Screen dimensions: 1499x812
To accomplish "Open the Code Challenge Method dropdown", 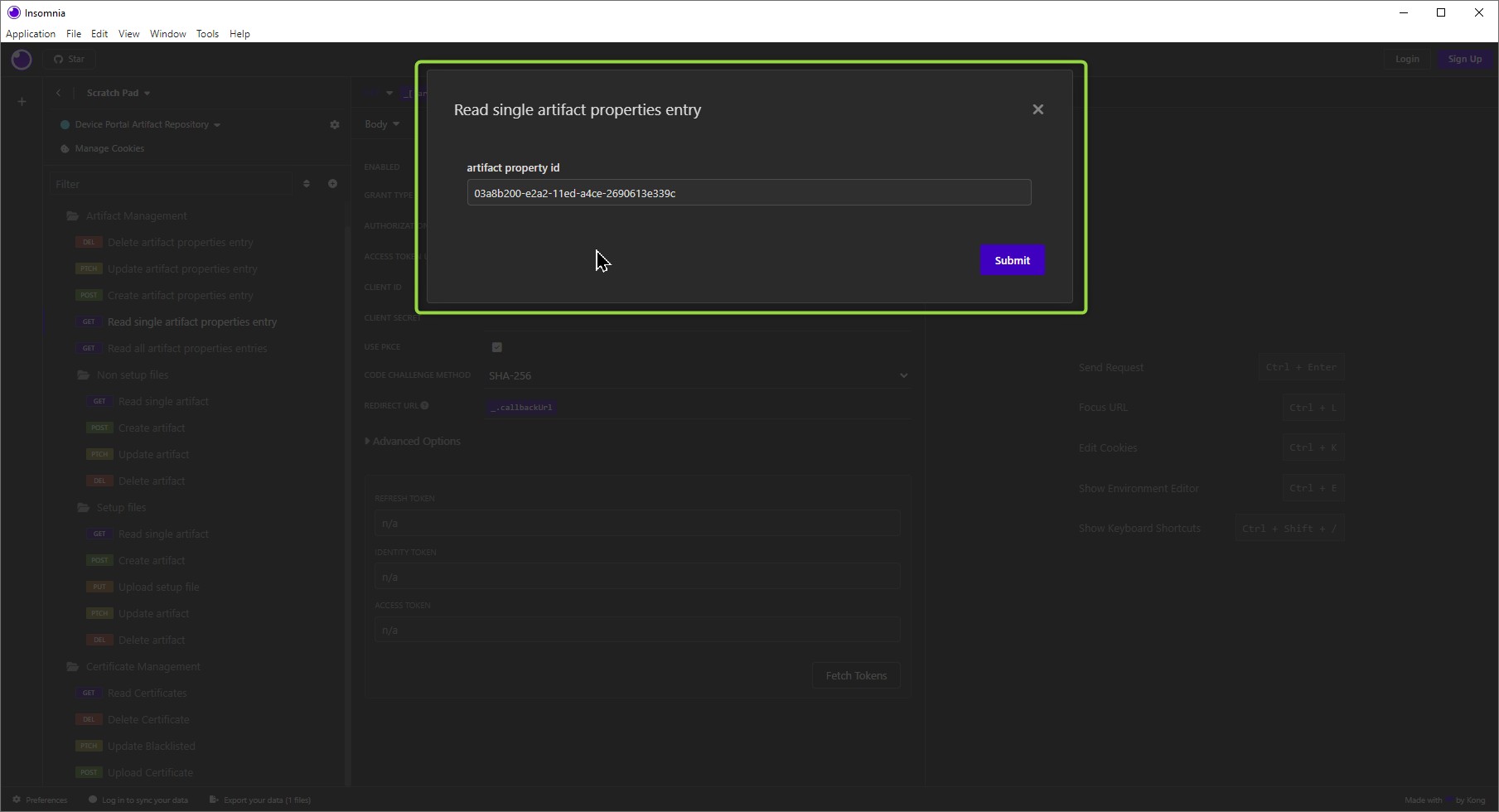I will (x=698, y=375).
